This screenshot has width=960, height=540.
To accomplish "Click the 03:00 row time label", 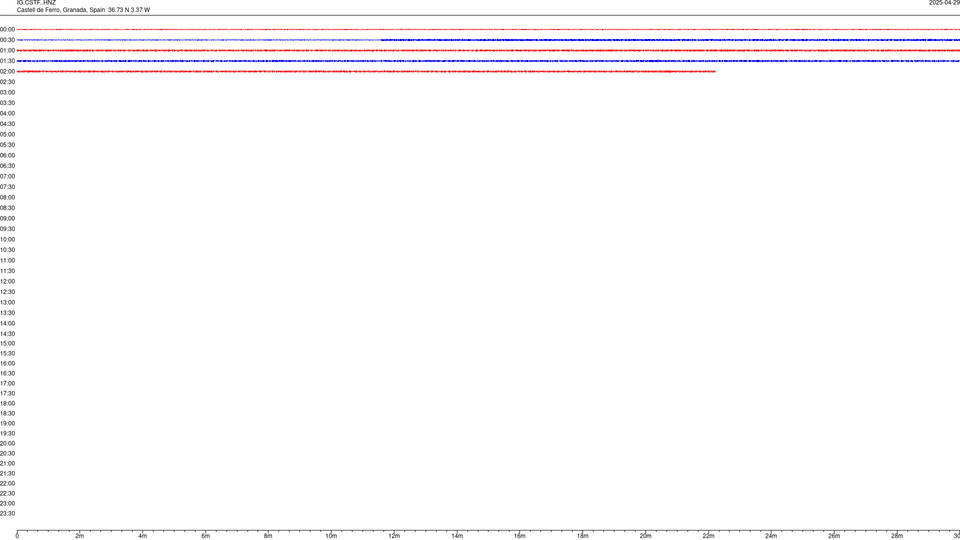I will (x=7, y=92).
